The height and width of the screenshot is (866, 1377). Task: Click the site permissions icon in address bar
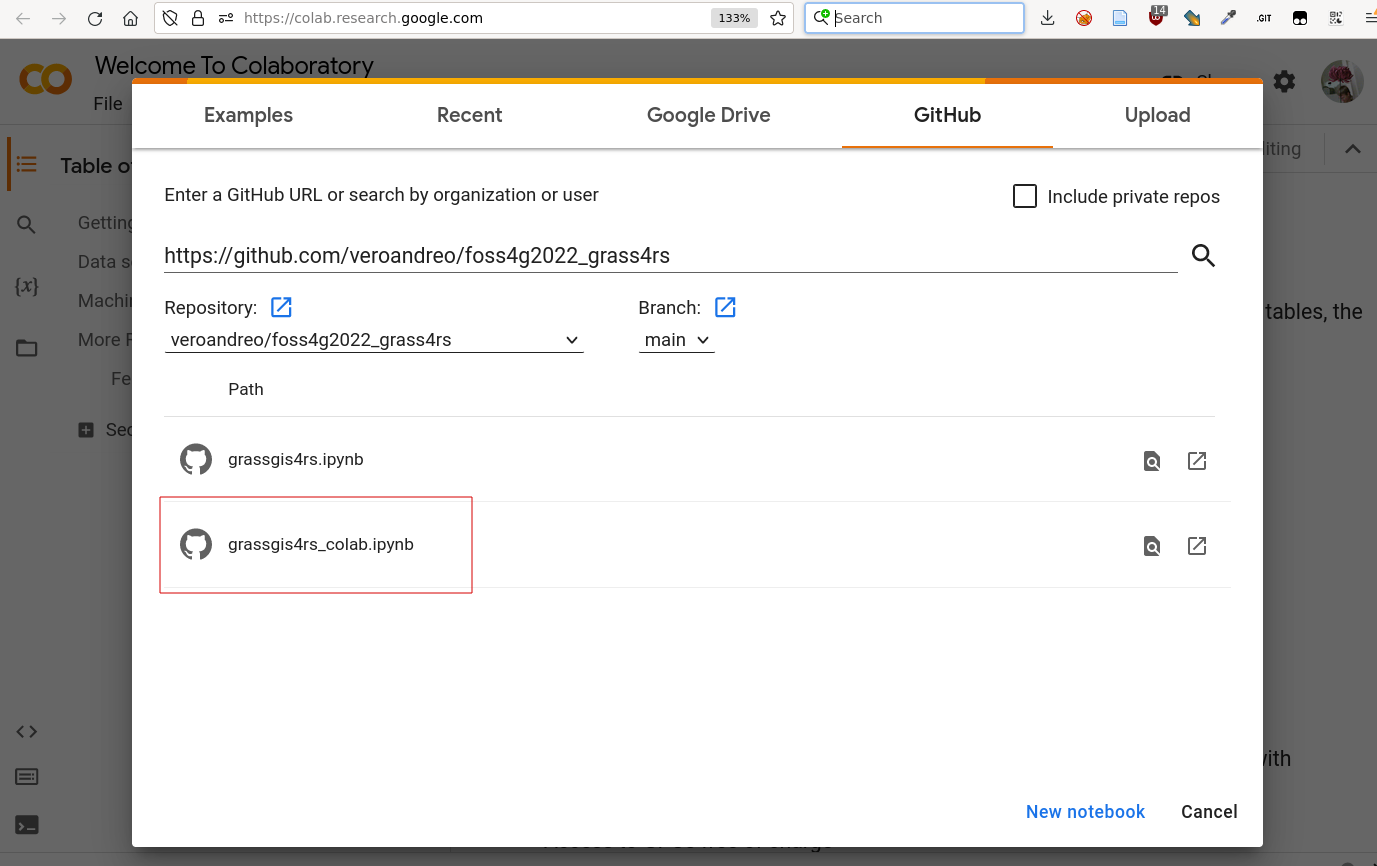(x=226, y=18)
